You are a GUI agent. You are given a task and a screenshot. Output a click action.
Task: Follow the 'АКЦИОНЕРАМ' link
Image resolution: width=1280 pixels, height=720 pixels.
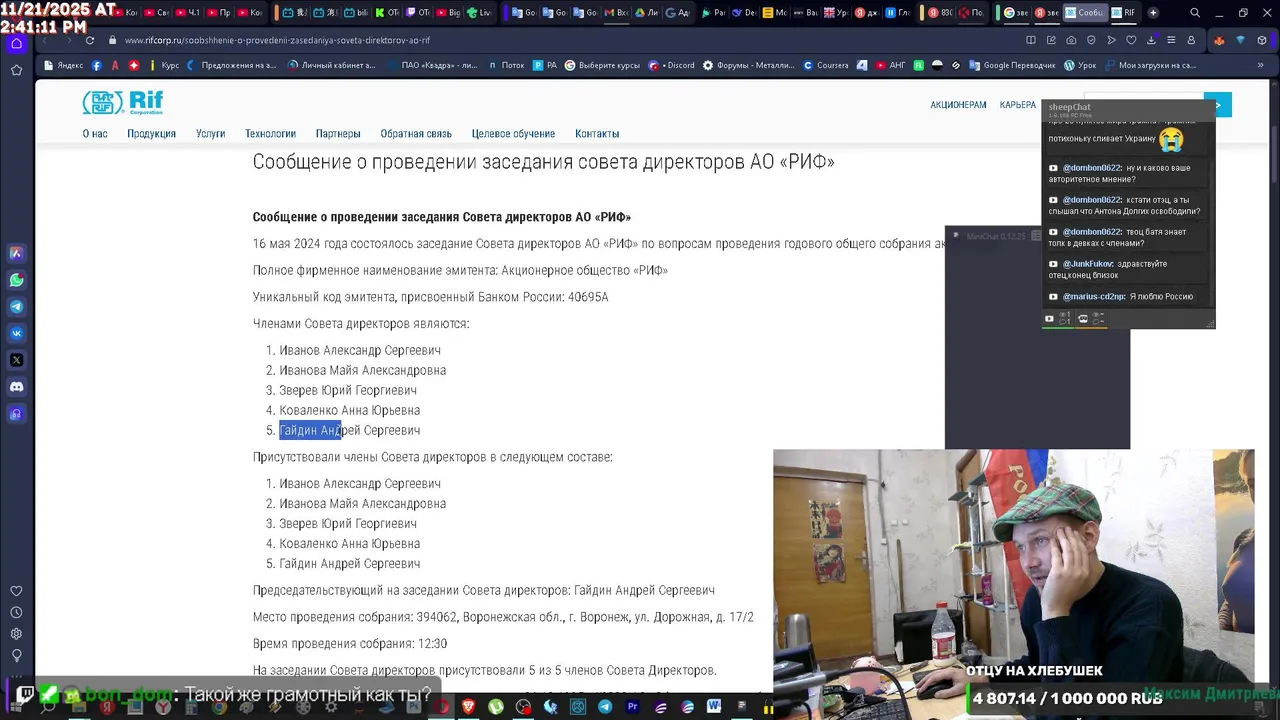point(958,105)
